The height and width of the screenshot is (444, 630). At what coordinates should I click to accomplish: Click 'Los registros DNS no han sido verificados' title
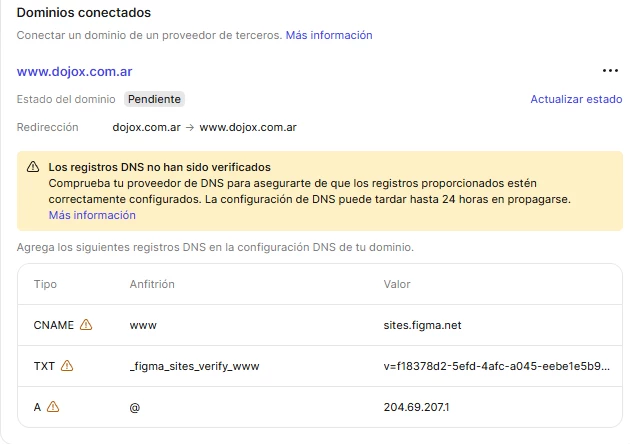coord(160,167)
